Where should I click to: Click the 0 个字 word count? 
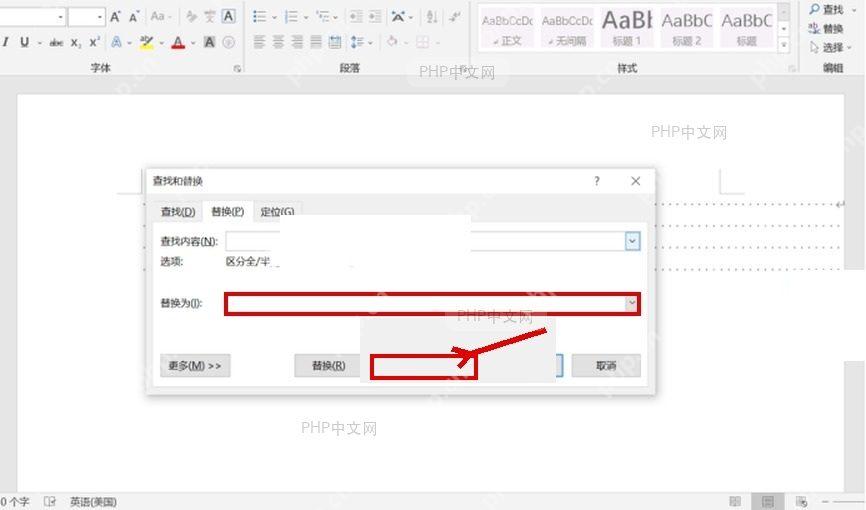tap(15, 502)
